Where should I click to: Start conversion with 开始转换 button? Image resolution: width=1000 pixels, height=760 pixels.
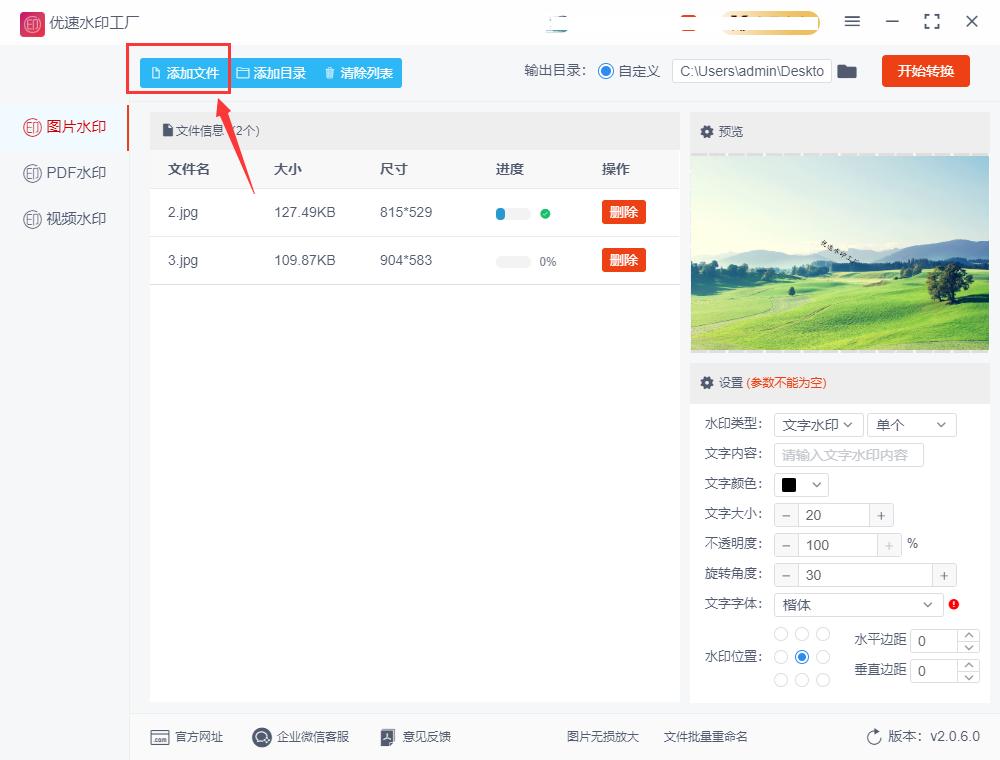pyautogui.click(x=925, y=71)
